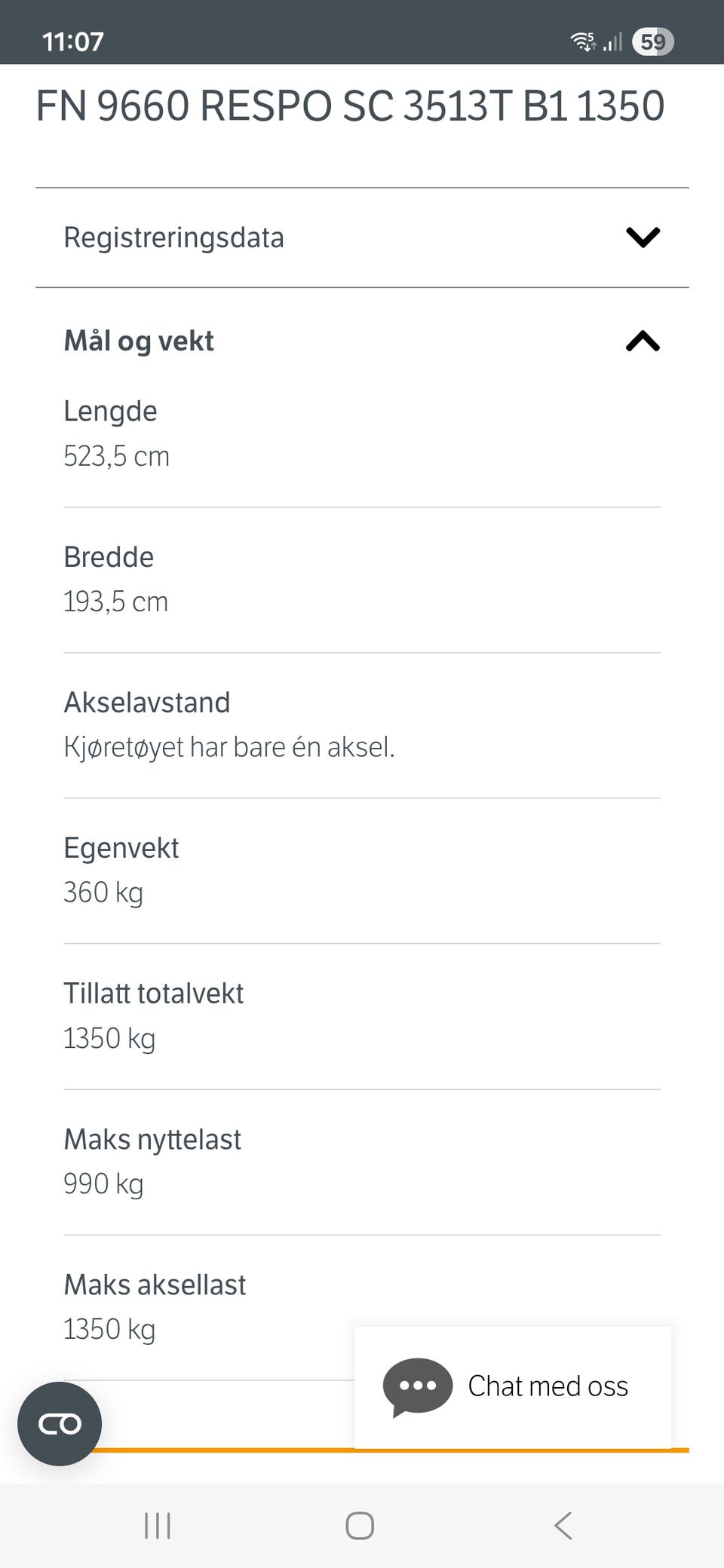Tap the Egenvekt 360 kg entry
724x1568 pixels.
[362, 871]
